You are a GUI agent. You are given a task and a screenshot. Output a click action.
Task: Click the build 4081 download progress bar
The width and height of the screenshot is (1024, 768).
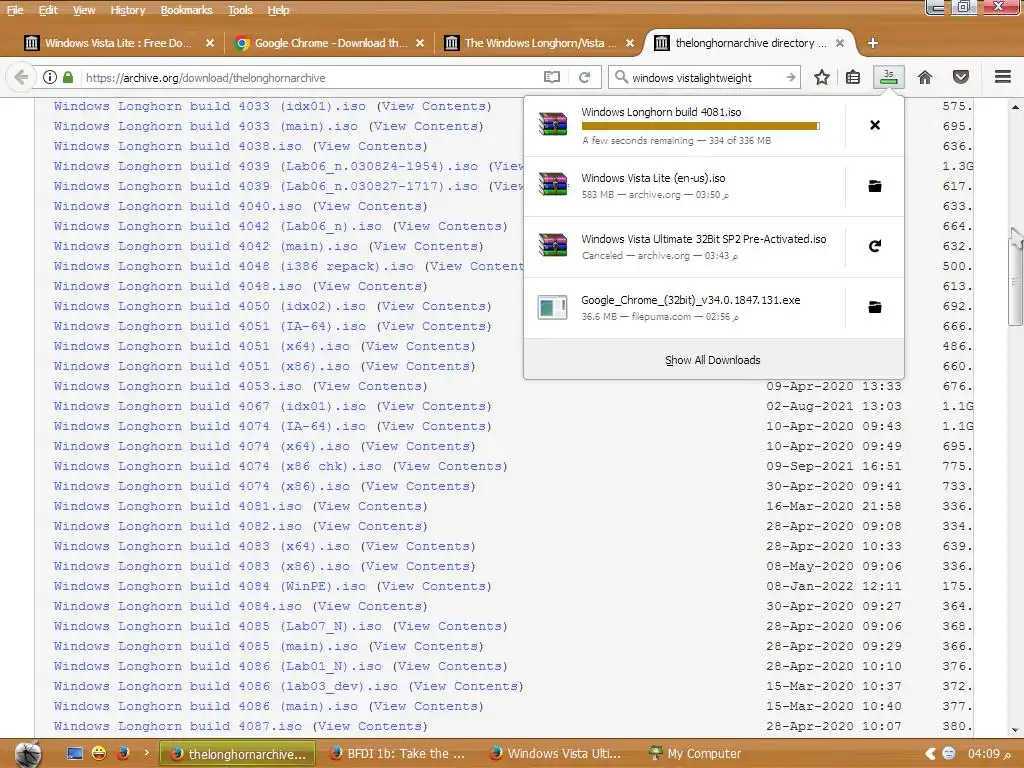[700, 126]
